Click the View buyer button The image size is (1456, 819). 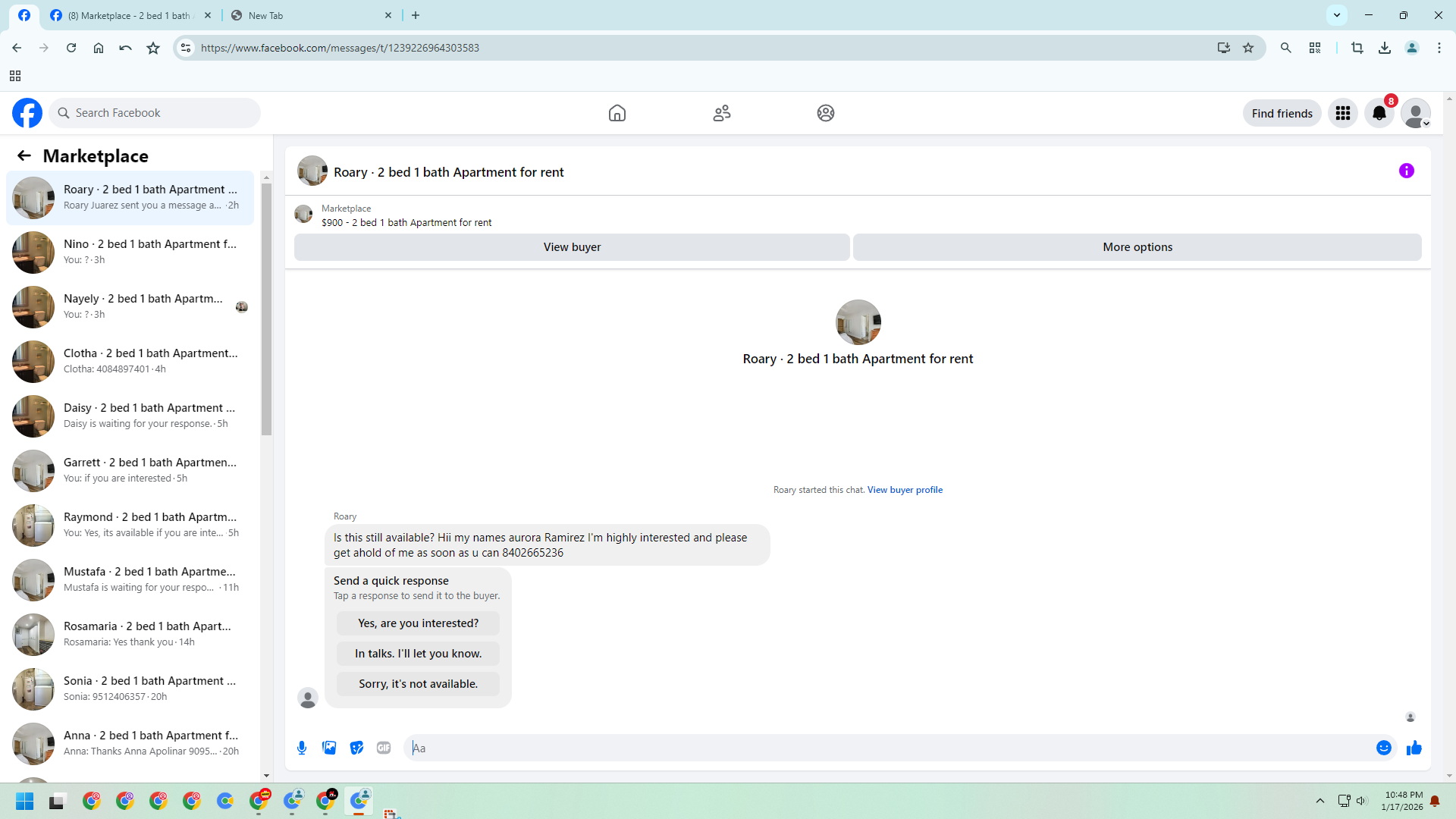pos(572,247)
